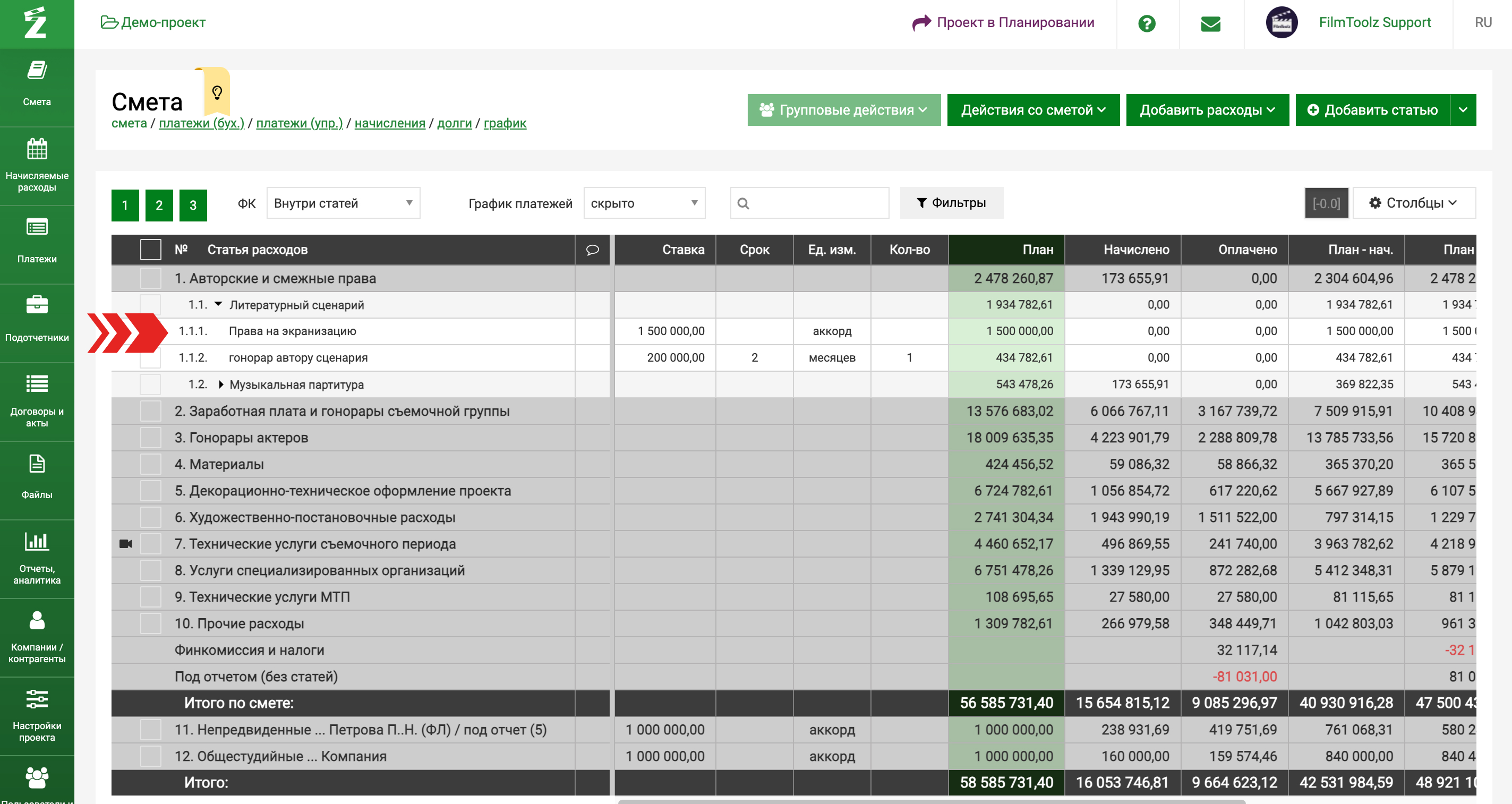Click the search input field
This screenshot has height=804, width=1512.
(x=809, y=203)
